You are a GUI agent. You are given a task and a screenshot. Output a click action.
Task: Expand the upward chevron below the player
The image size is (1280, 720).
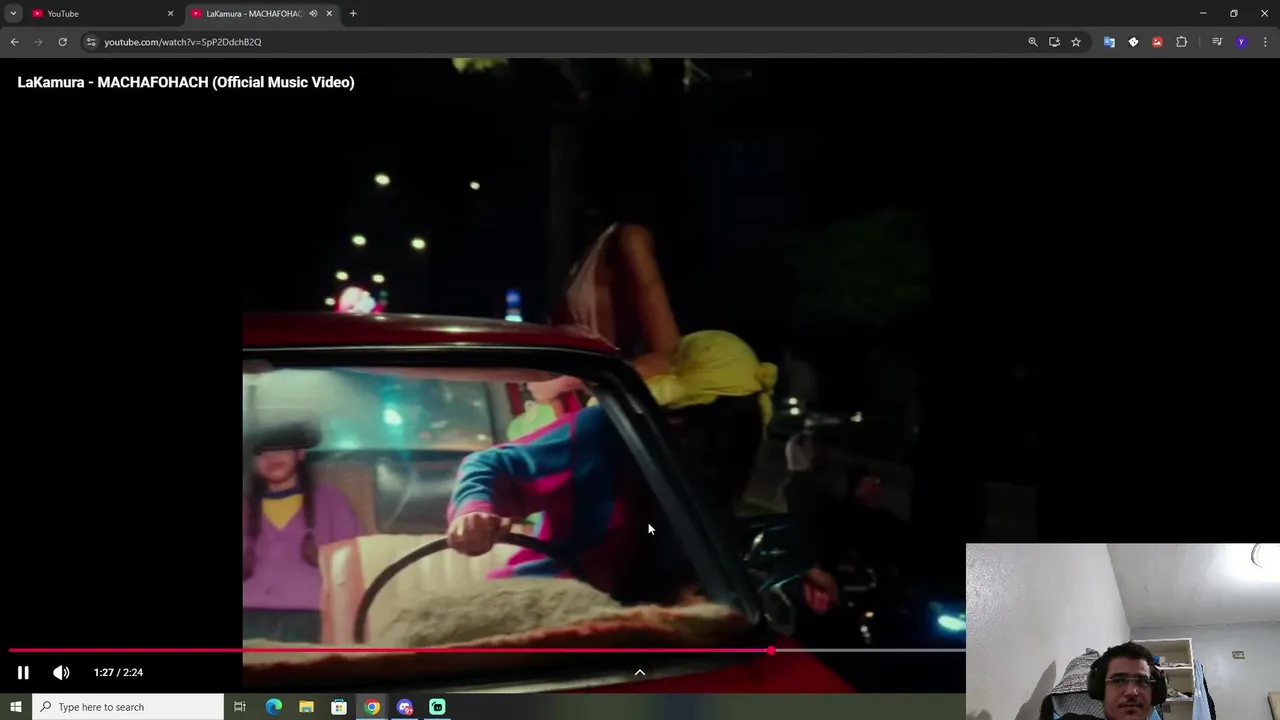click(640, 672)
